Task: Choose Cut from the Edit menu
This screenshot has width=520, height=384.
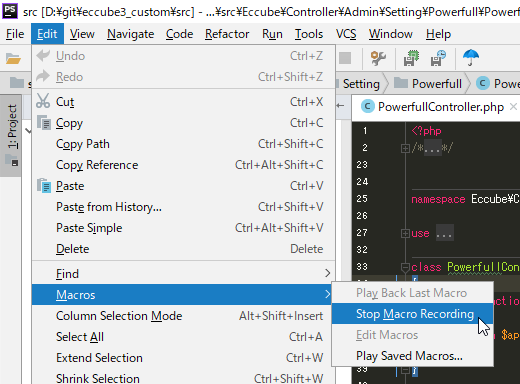Action: pos(183,102)
